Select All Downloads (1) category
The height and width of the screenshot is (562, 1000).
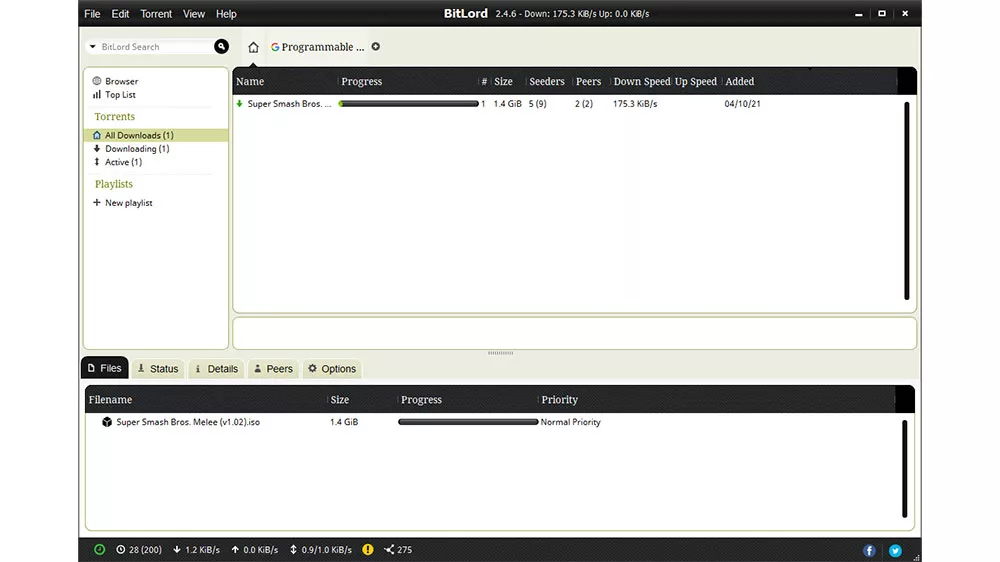pos(156,135)
